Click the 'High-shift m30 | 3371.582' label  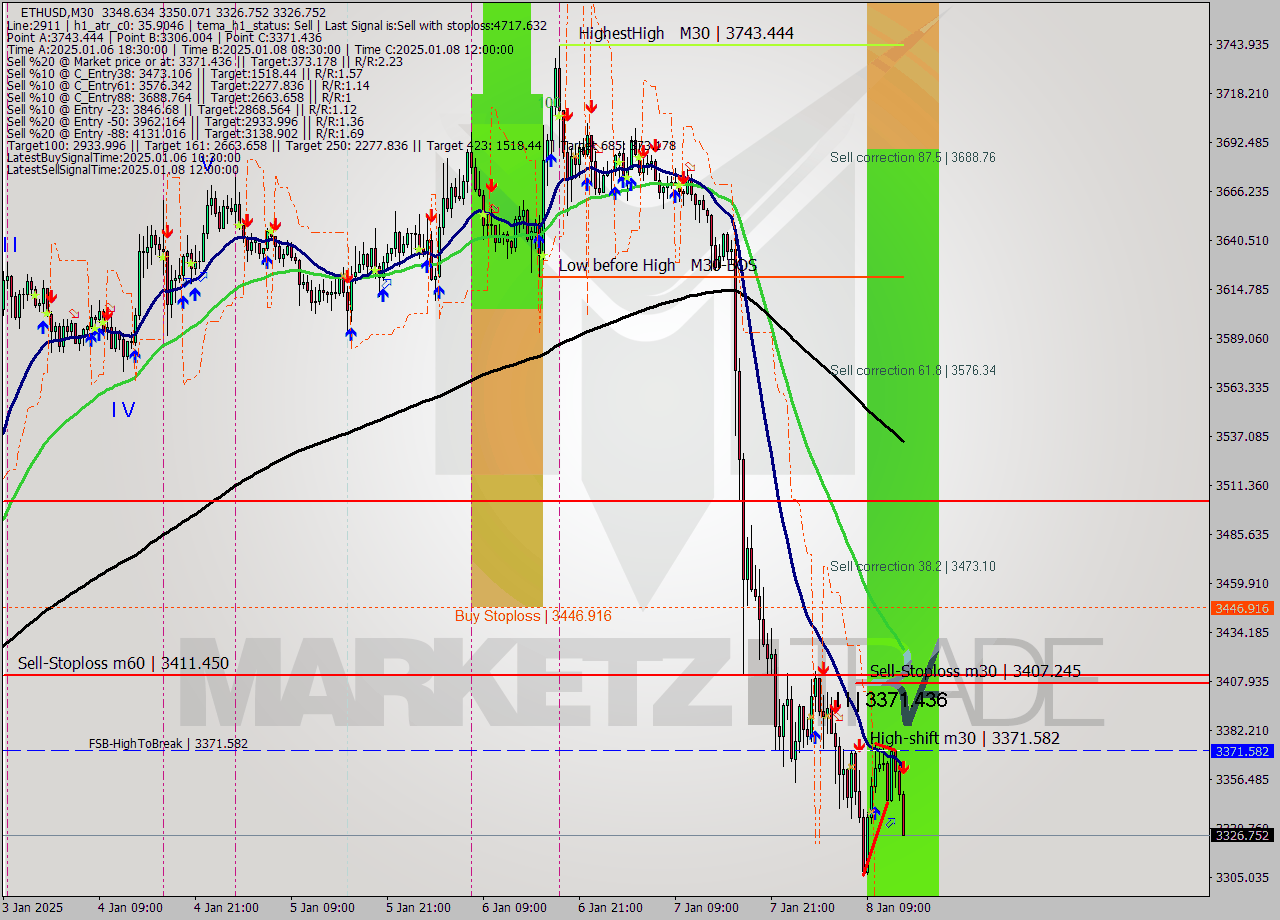click(x=964, y=739)
